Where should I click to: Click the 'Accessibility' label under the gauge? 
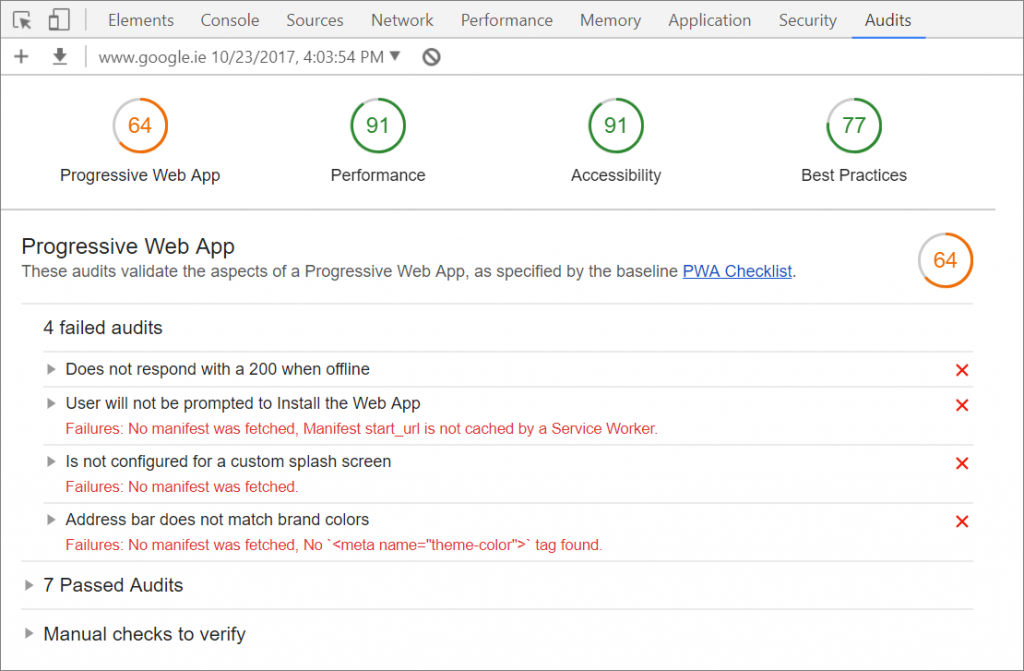click(616, 175)
